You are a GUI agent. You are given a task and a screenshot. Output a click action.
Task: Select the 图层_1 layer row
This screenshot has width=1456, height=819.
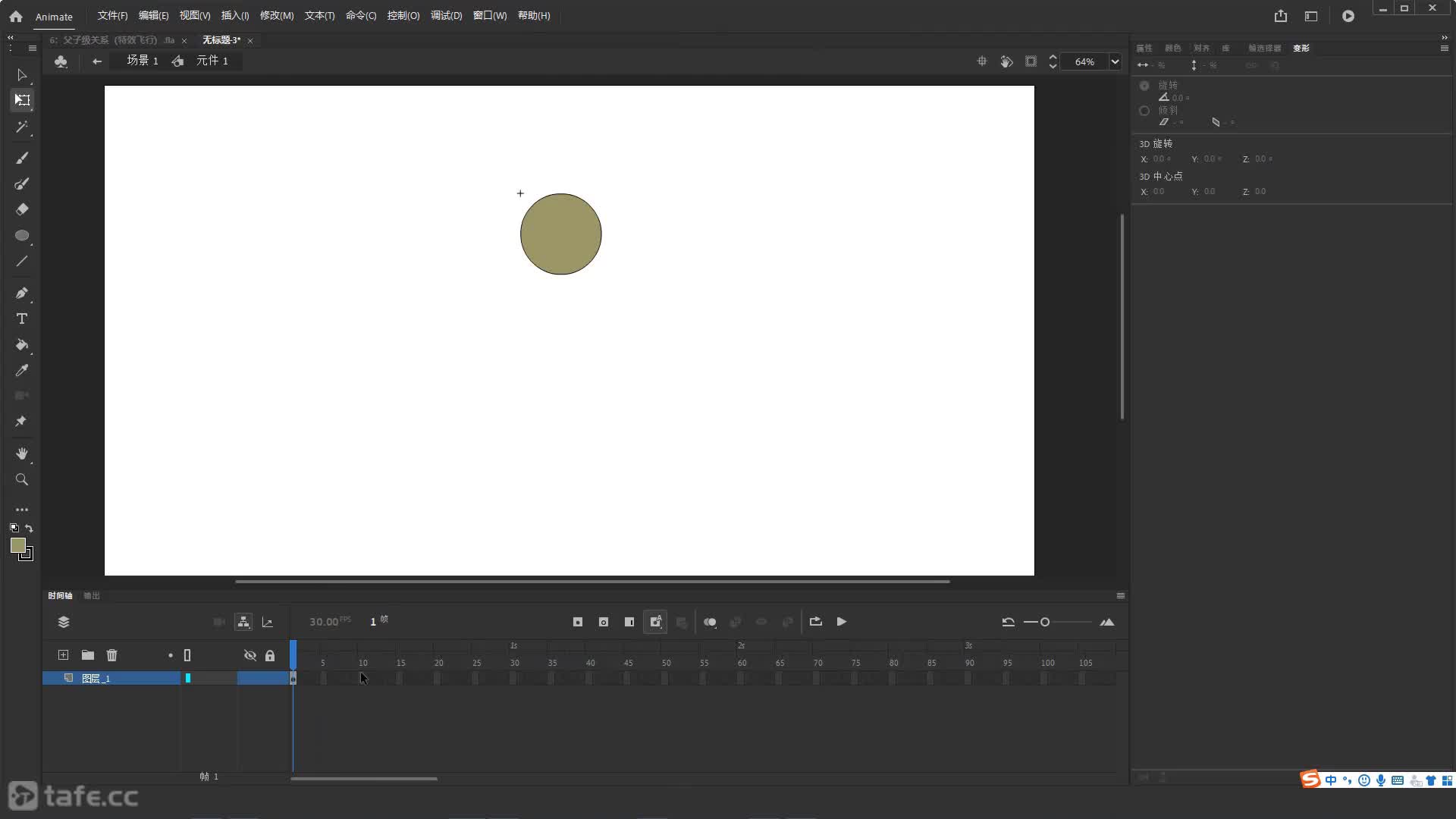point(111,678)
